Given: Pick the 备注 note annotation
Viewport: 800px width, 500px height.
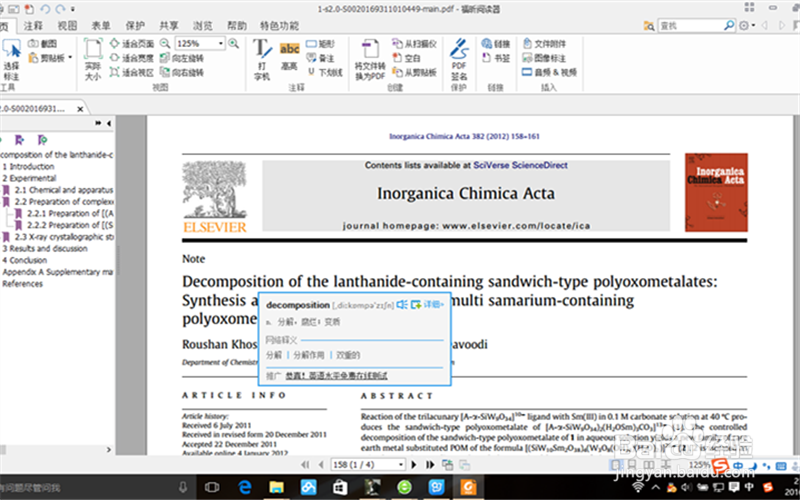Looking at the screenshot, I should pyautogui.click(x=321, y=58).
